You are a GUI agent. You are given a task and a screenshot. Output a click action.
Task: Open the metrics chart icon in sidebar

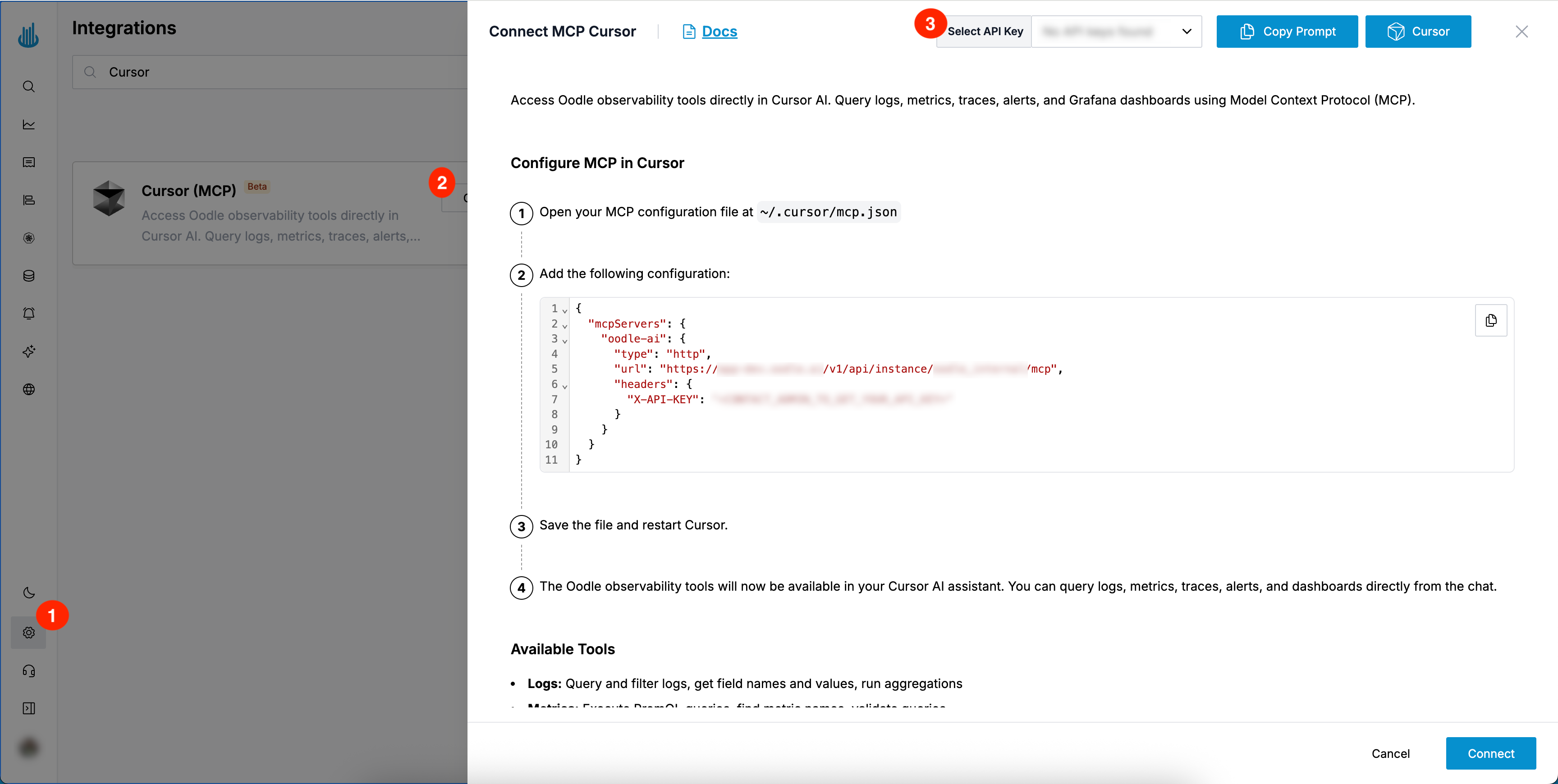tap(28, 124)
